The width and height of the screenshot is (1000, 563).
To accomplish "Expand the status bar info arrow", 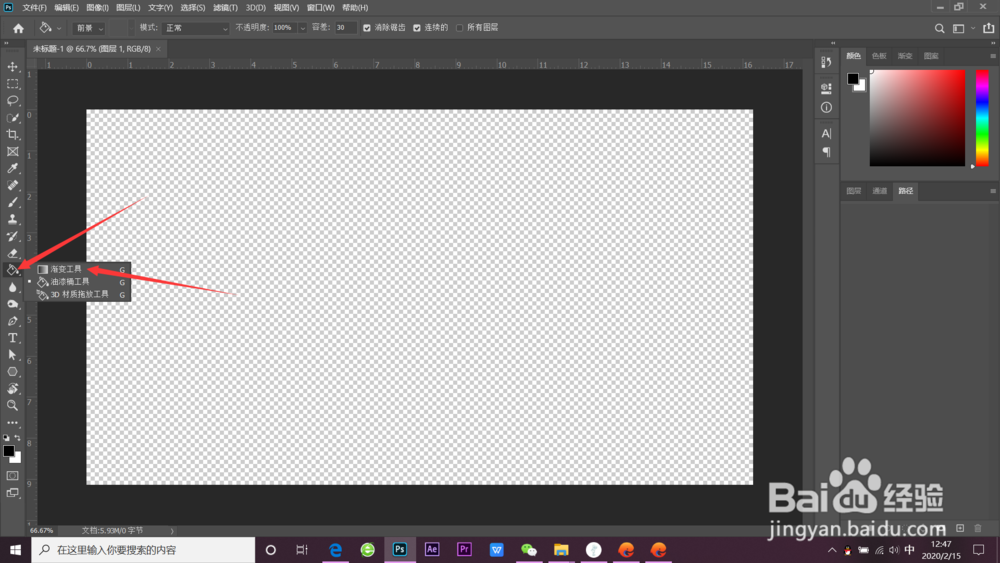I will [x=172, y=530].
